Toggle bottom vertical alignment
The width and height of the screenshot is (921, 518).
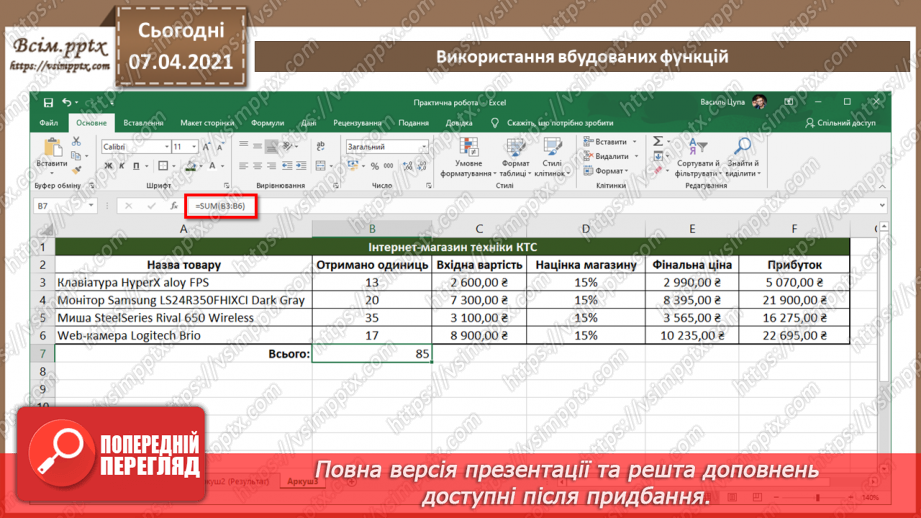[271, 146]
